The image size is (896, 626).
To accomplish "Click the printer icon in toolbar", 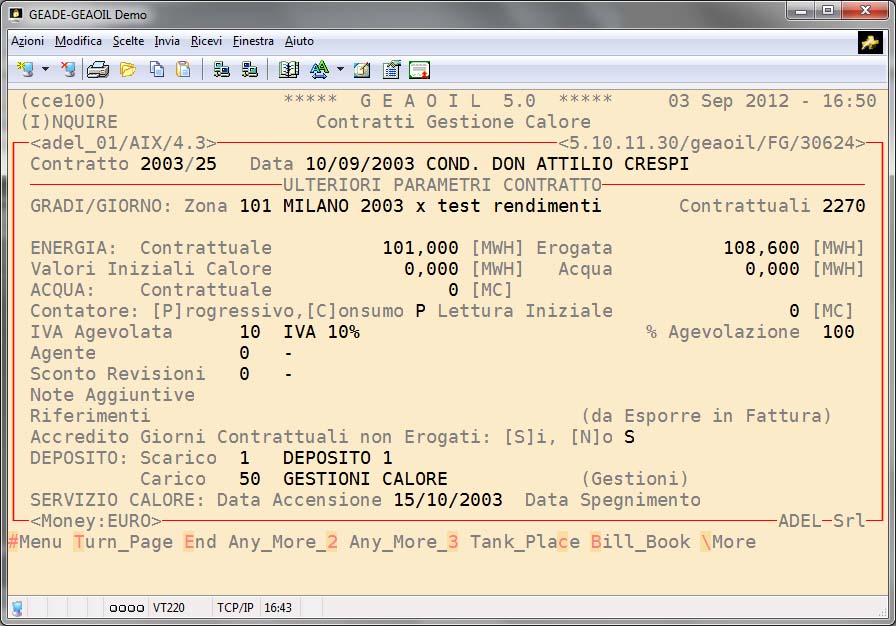I will [x=97, y=70].
